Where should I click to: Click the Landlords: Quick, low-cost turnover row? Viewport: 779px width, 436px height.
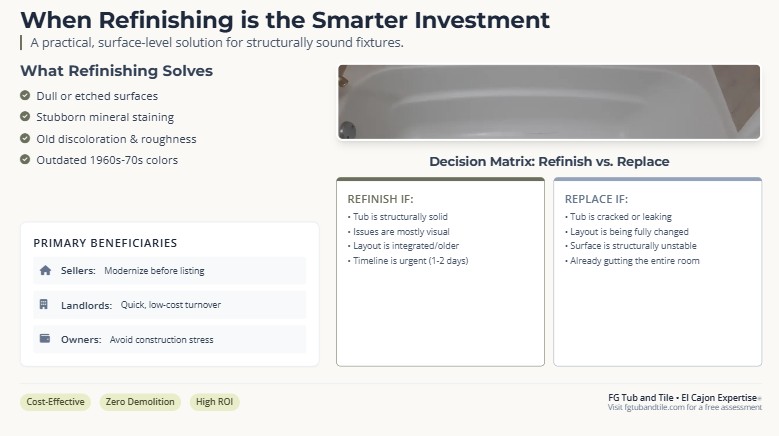pyautogui.click(x=169, y=305)
